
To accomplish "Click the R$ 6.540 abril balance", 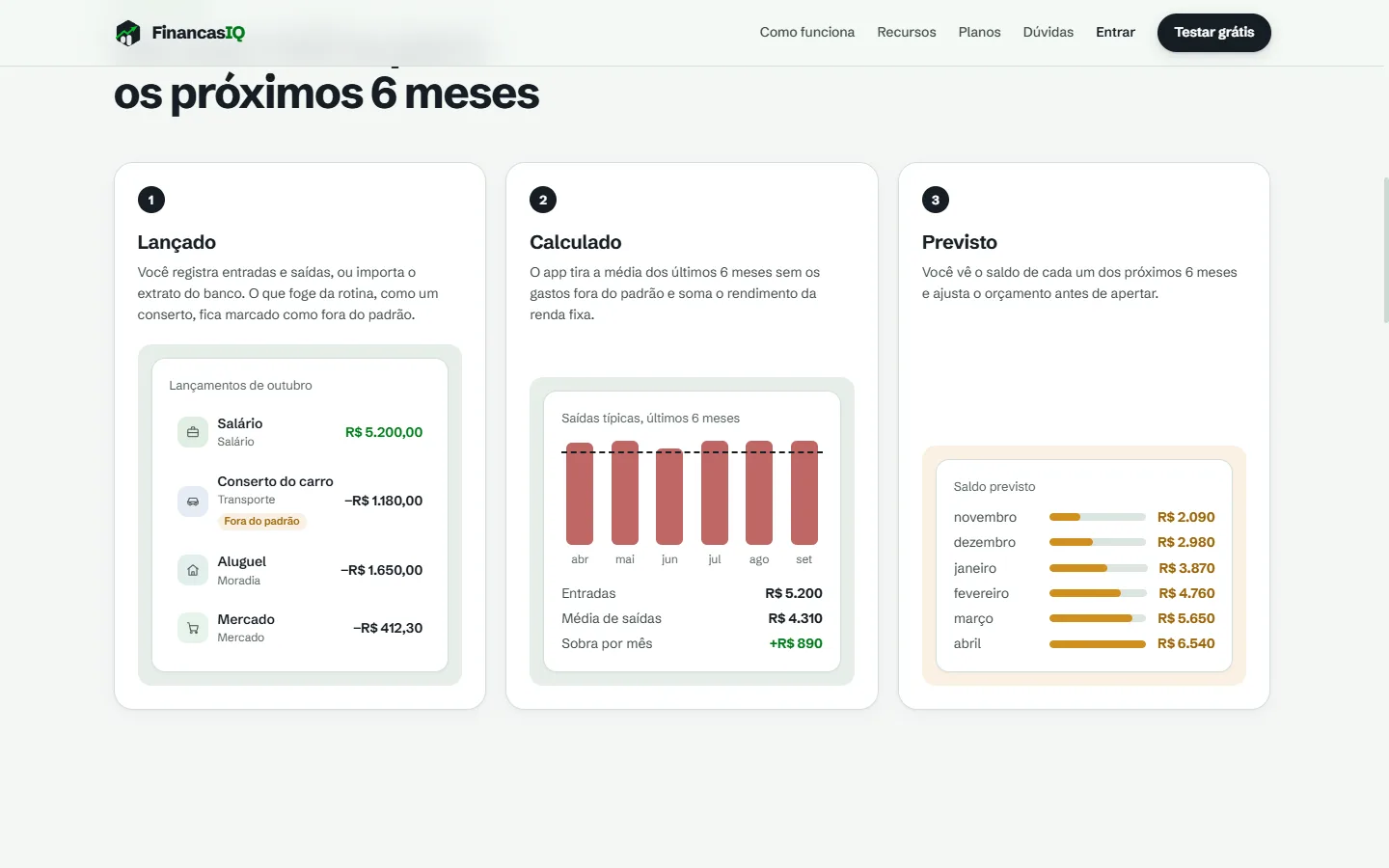I will (x=1186, y=643).
